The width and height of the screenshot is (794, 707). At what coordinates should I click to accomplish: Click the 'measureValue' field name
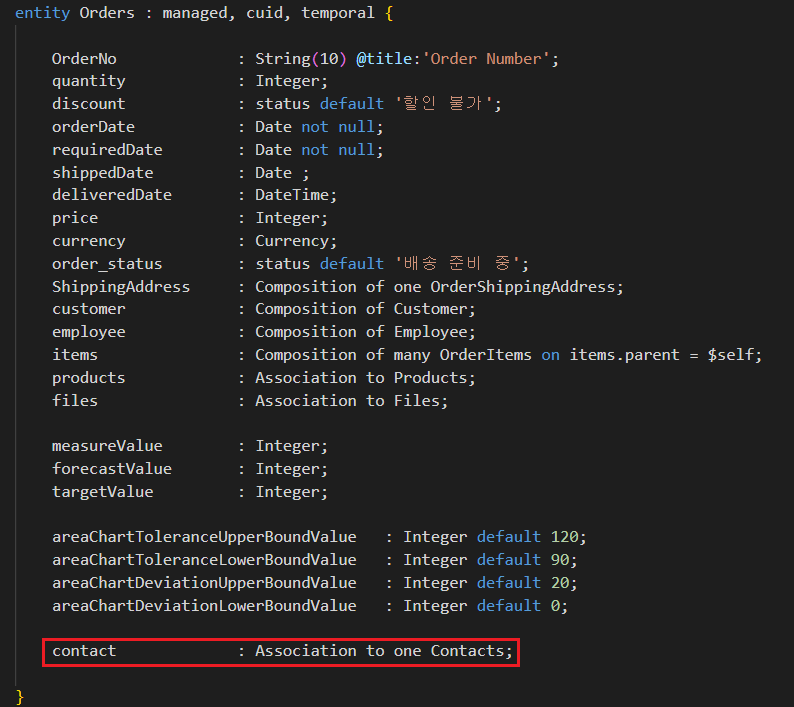point(107,446)
